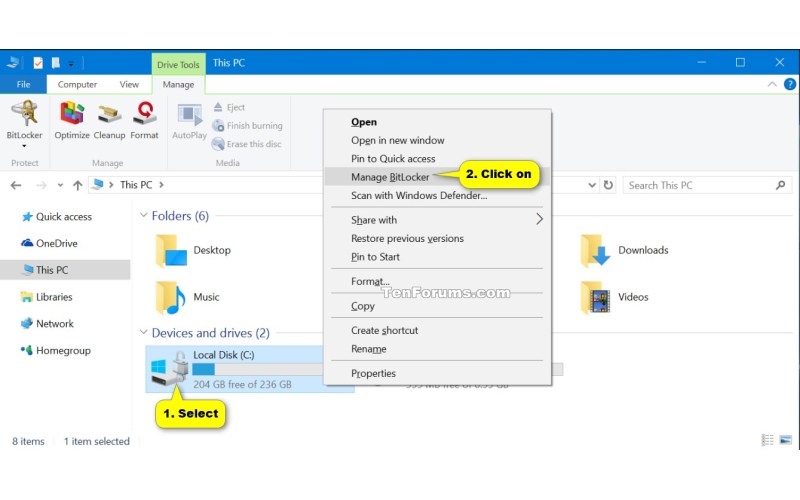
Task: Click "204 GB free of 236 GB" text
Action: coord(242,384)
